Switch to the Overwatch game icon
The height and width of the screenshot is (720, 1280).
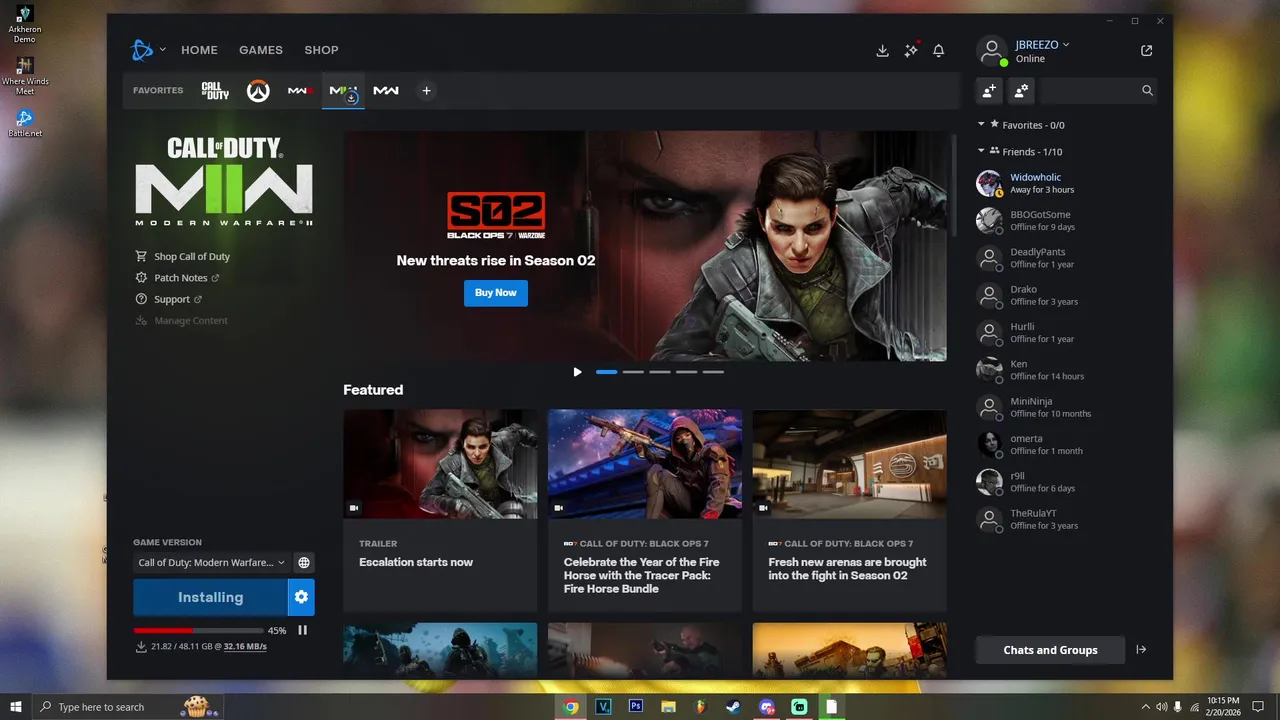click(259, 91)
